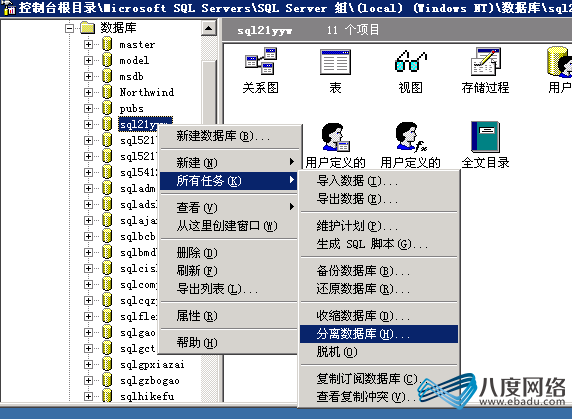Click the Northwind database cylinder icon
The image size is (572, 419).
(x=107, y=92)
